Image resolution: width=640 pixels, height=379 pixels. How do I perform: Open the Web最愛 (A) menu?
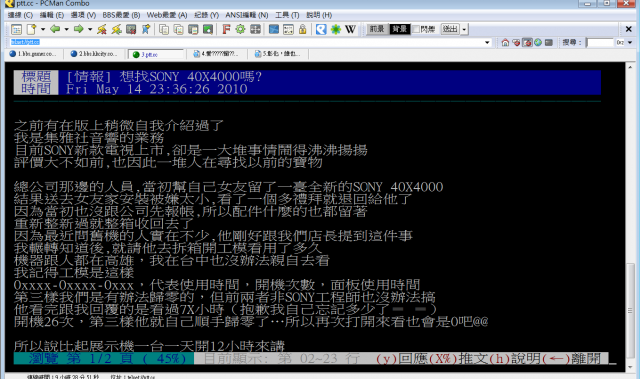(167, 15)
